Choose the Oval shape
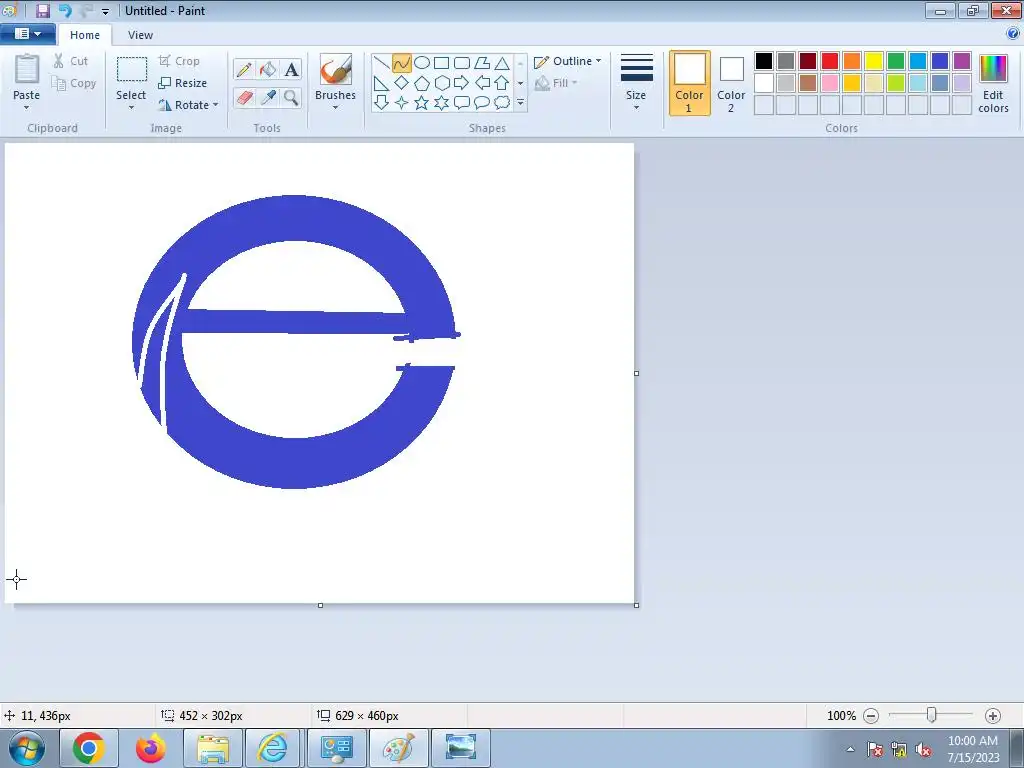The width and height of the screenshot is (1024, 768). [x=422, y=63]
